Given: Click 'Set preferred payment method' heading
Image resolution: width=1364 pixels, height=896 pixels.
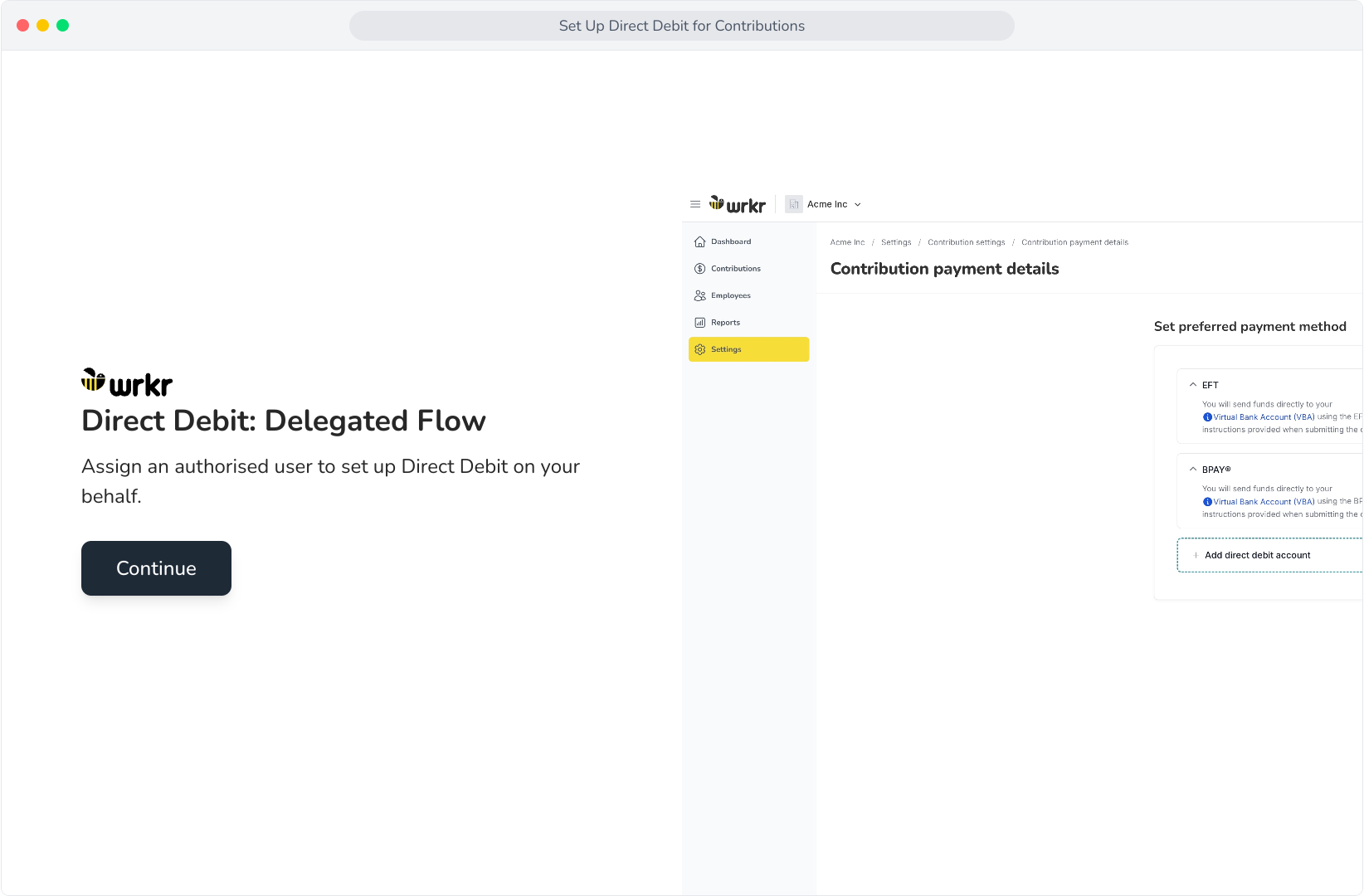Looking at the screenshot, I should point(1250,327).
